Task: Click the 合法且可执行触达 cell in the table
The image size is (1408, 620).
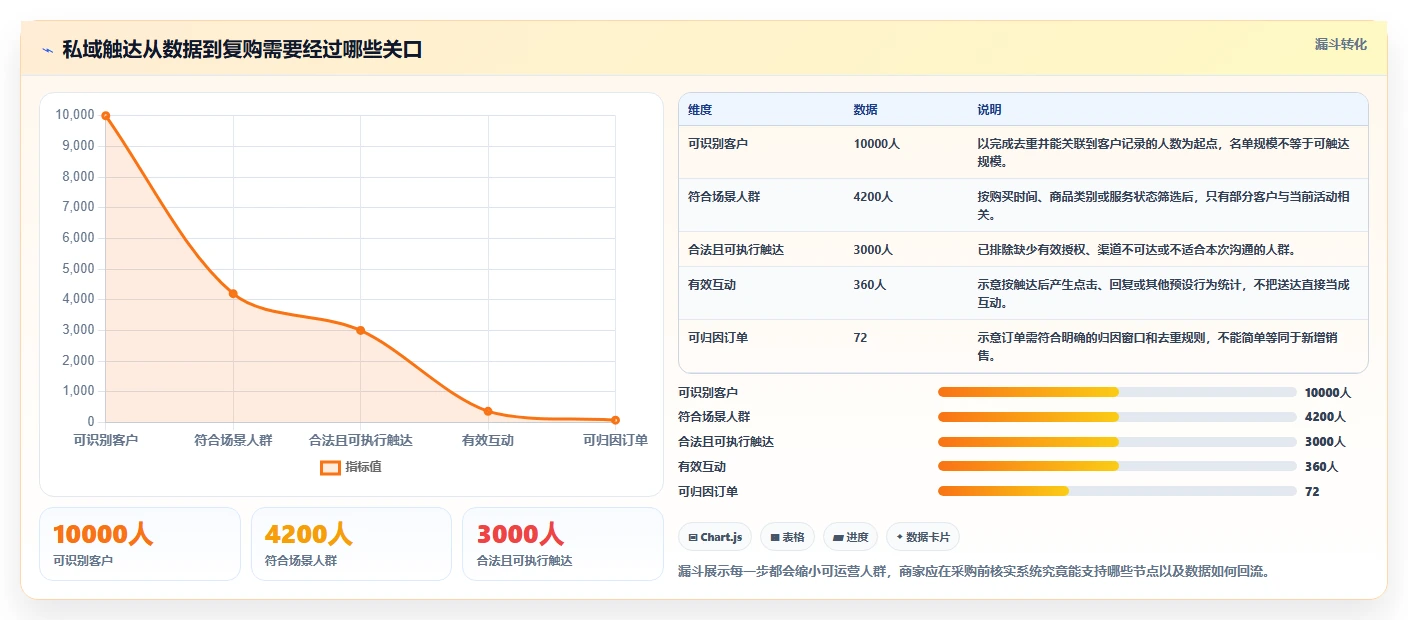Action: (736, 250)
